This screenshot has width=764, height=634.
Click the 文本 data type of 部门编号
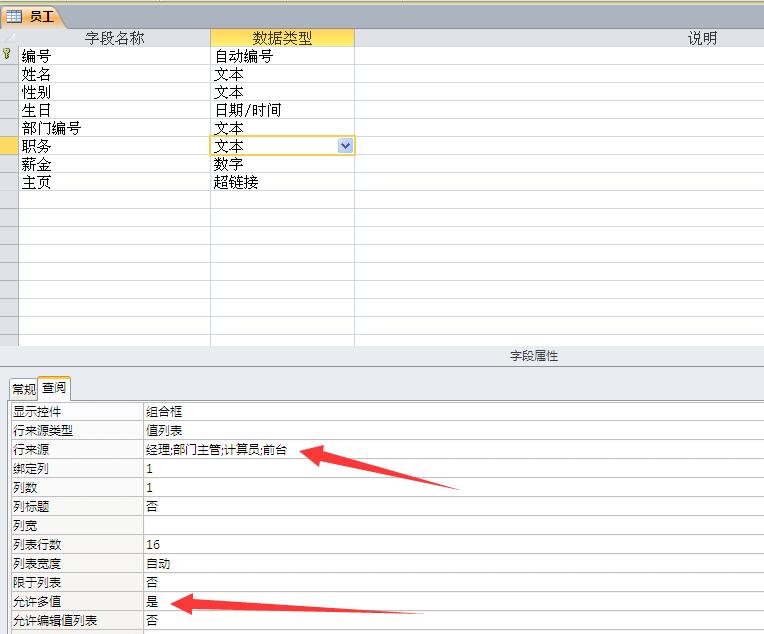(x=283, y=128)
